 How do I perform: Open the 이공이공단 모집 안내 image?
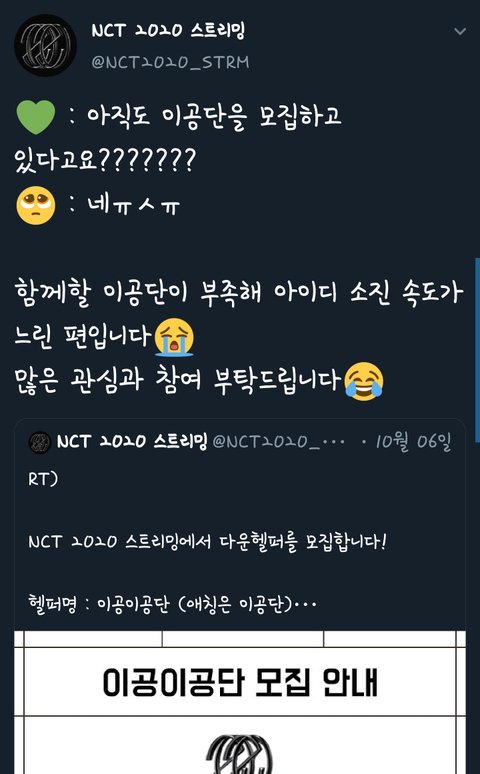[240, 702]
